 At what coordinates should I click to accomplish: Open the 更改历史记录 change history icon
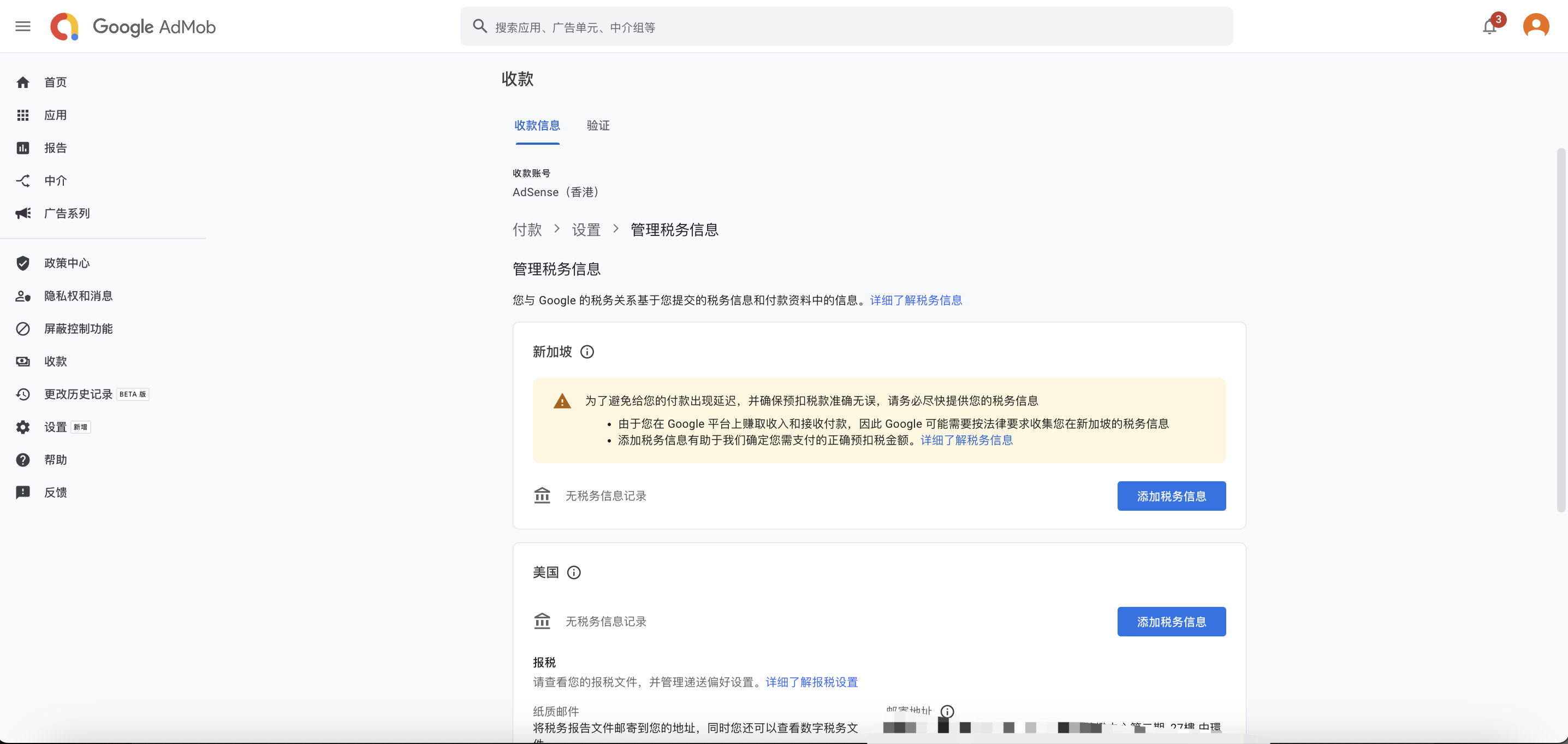coord(23,394)
